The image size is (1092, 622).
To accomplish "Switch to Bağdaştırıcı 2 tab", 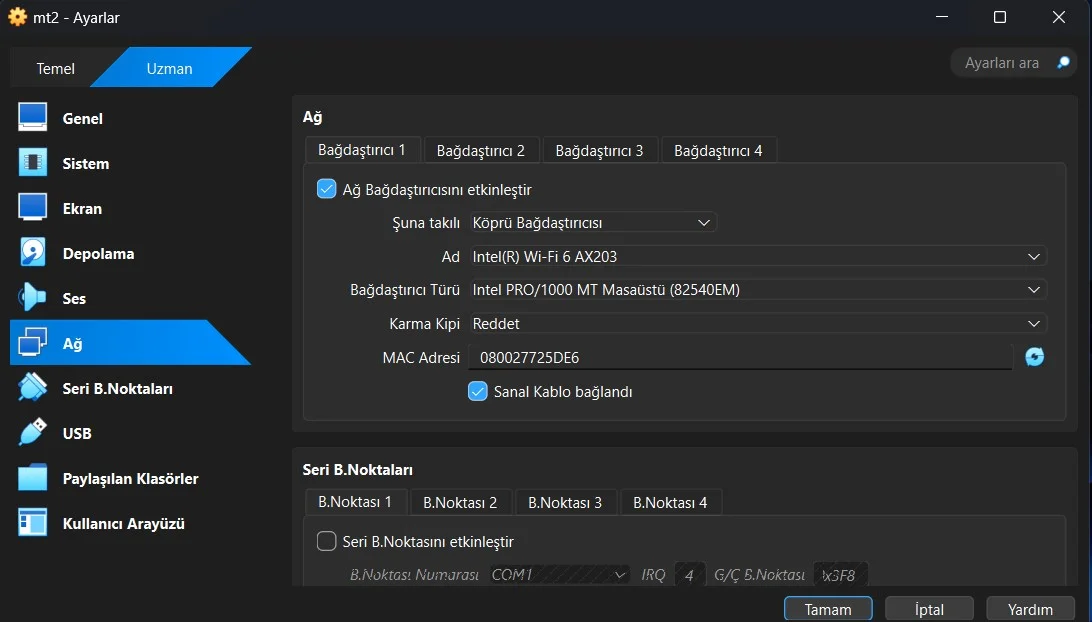I will [480, 151].
